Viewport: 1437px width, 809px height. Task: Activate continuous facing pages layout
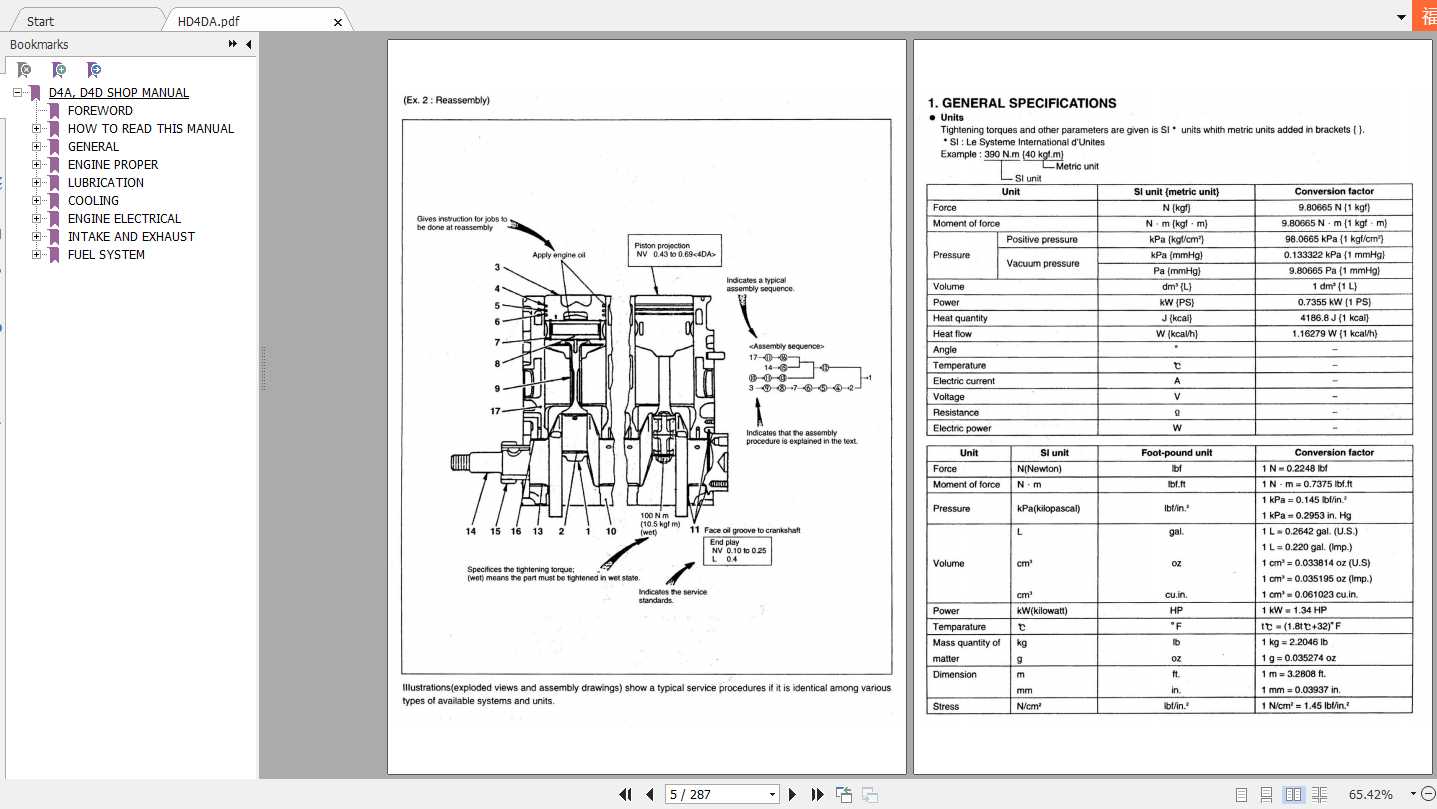click(1319, 794)
